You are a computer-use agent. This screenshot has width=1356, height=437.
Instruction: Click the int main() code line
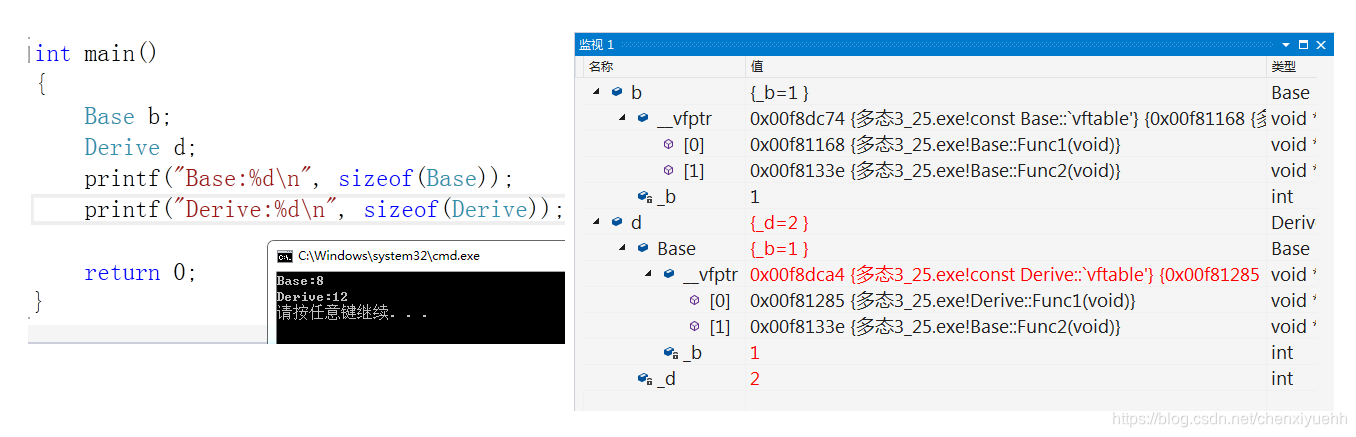pos(96,53)
